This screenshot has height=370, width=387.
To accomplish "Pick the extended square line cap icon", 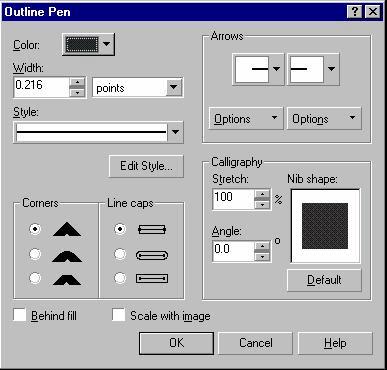I will coord(152,278).
